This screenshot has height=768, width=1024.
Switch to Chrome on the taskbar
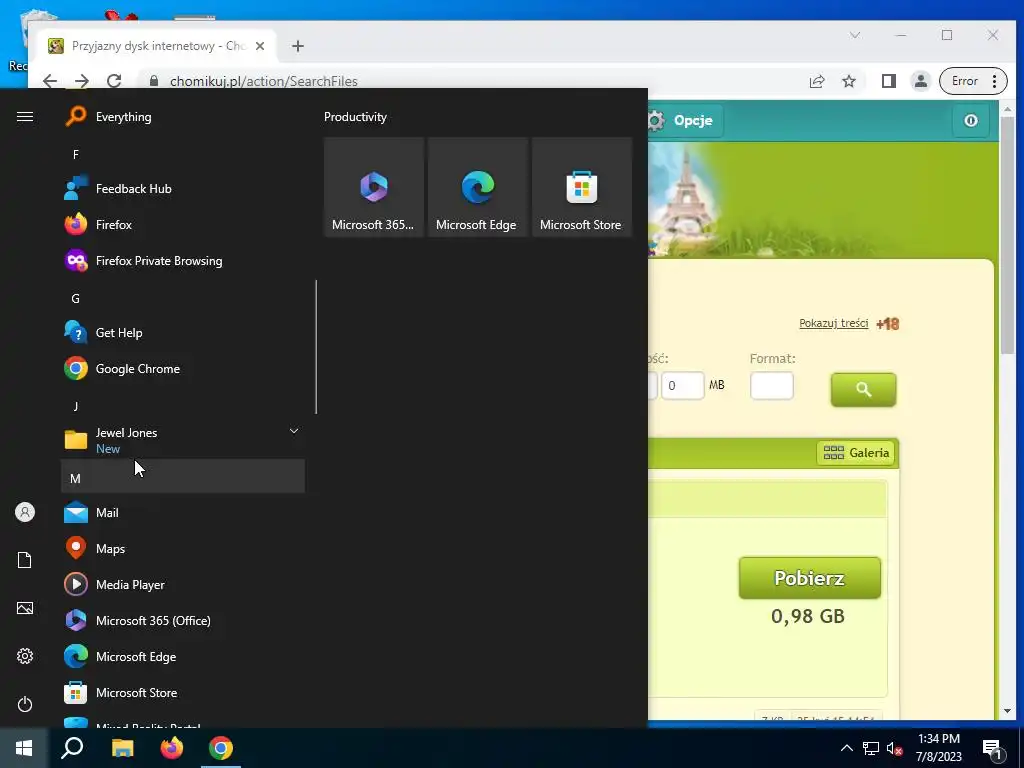point(221,748)
